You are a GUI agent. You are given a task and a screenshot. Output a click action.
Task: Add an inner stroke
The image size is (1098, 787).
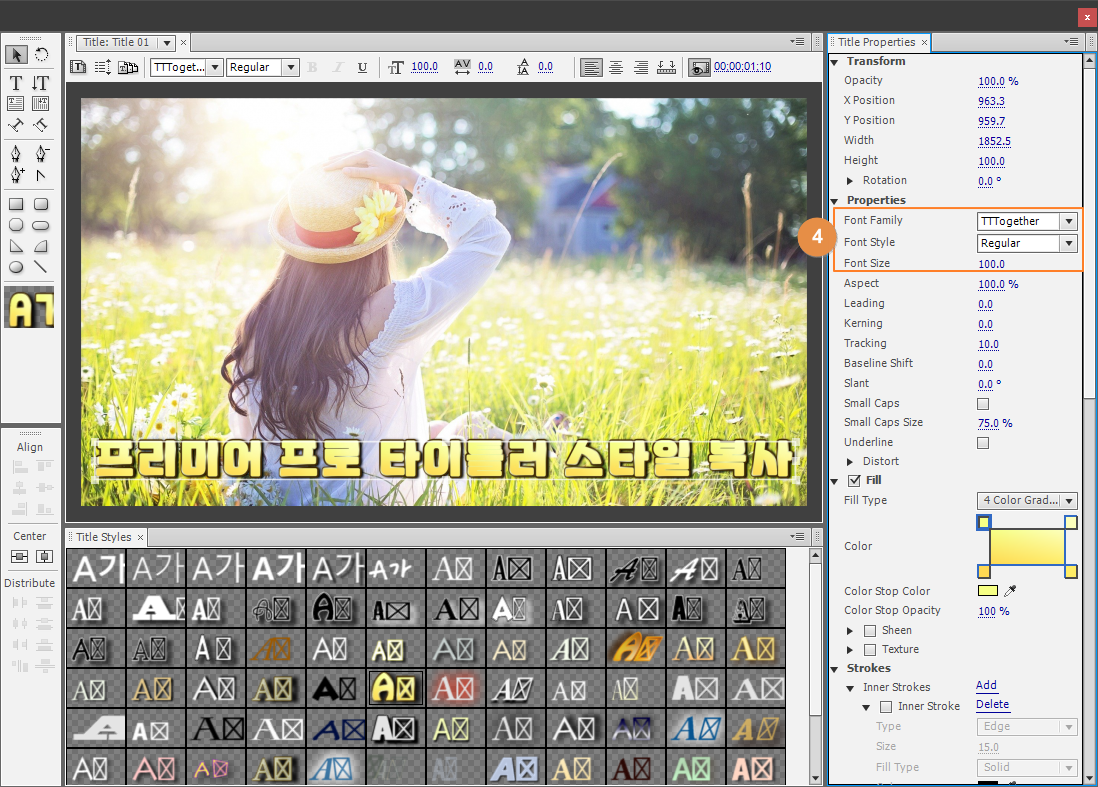[x=986, y=685]
